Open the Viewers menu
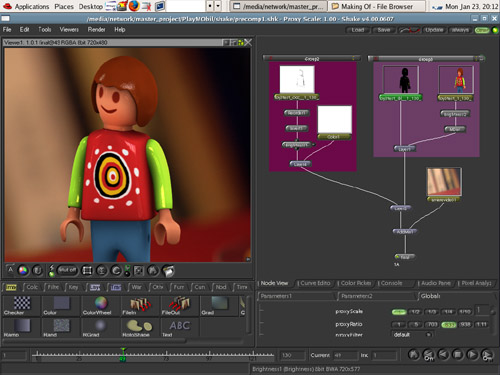The image size is (500, 375). 69,30
